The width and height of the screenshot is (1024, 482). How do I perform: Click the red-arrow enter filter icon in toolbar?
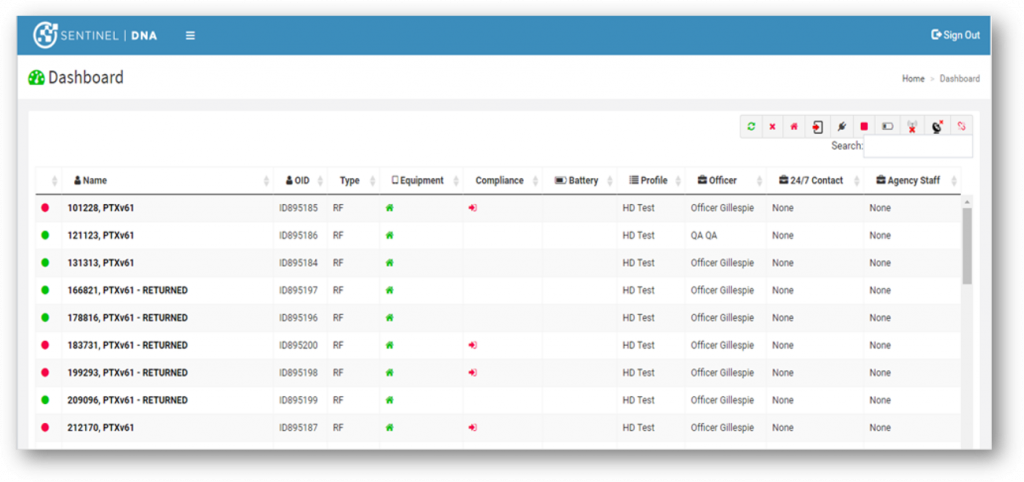click(x=817, y=127)
